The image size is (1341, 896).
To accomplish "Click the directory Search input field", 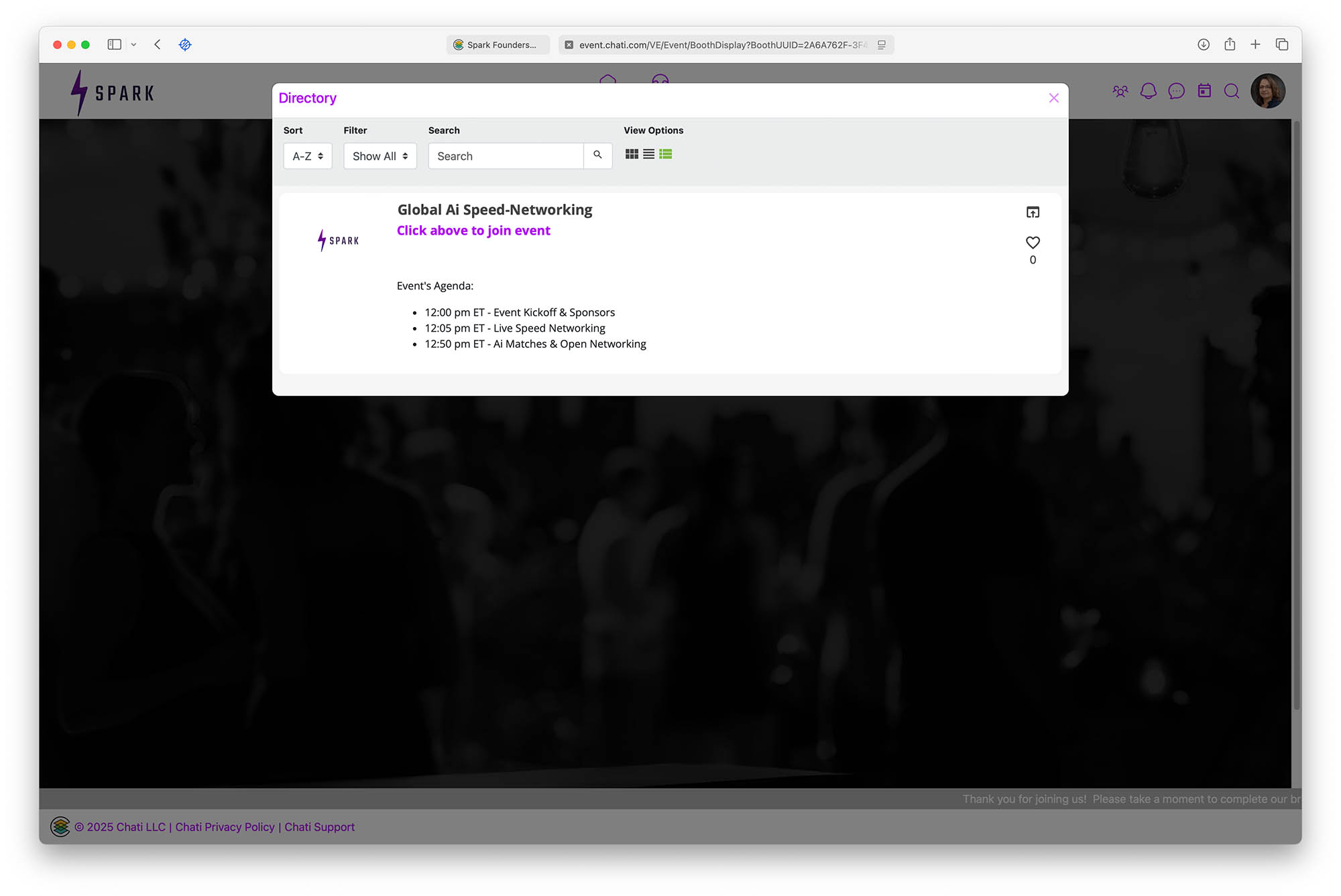I will 506,156.
